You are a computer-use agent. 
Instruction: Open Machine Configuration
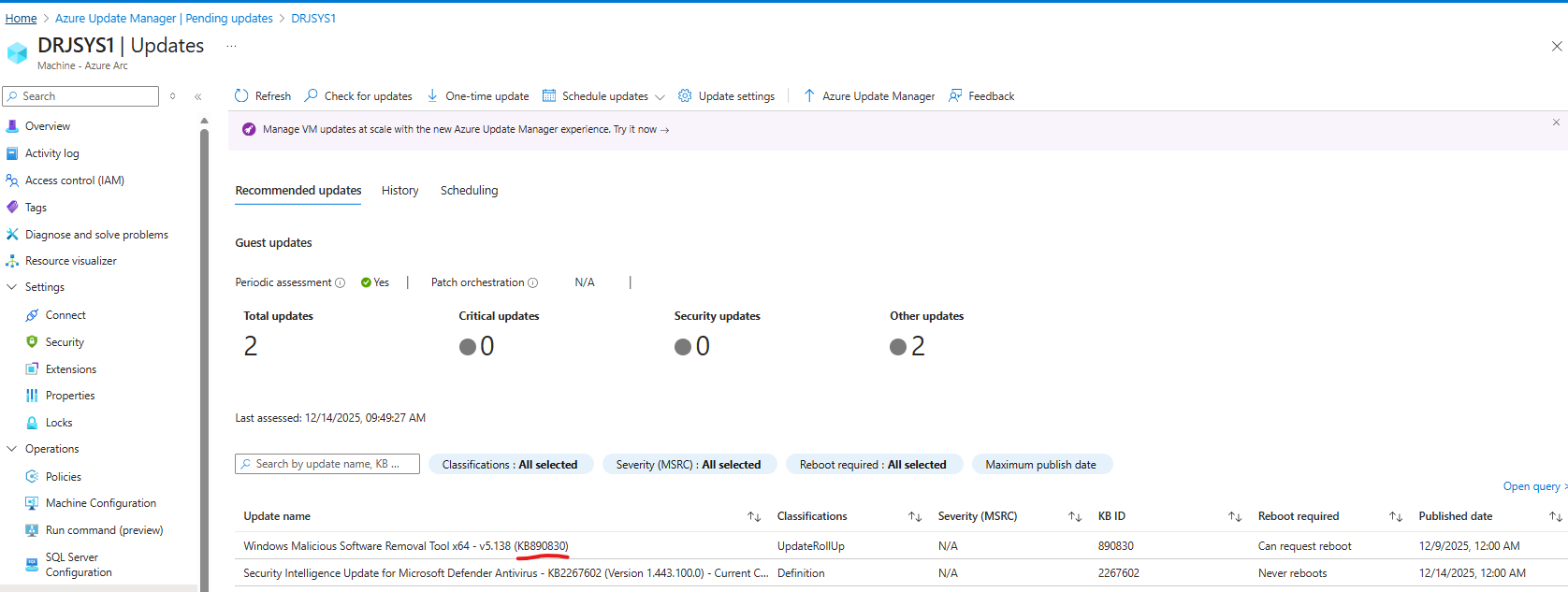click(x=100, y=503)
